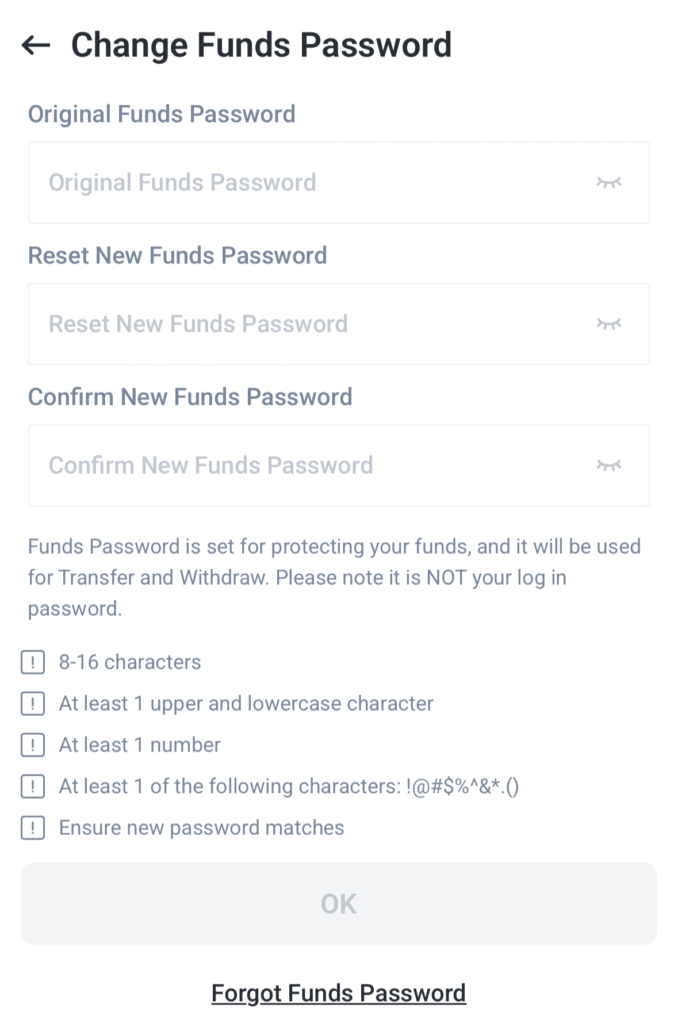Click exclamation icon beside upper and lowercase rule
Viewport: 678px width, 1024px height.
click(x=33, y=704)
